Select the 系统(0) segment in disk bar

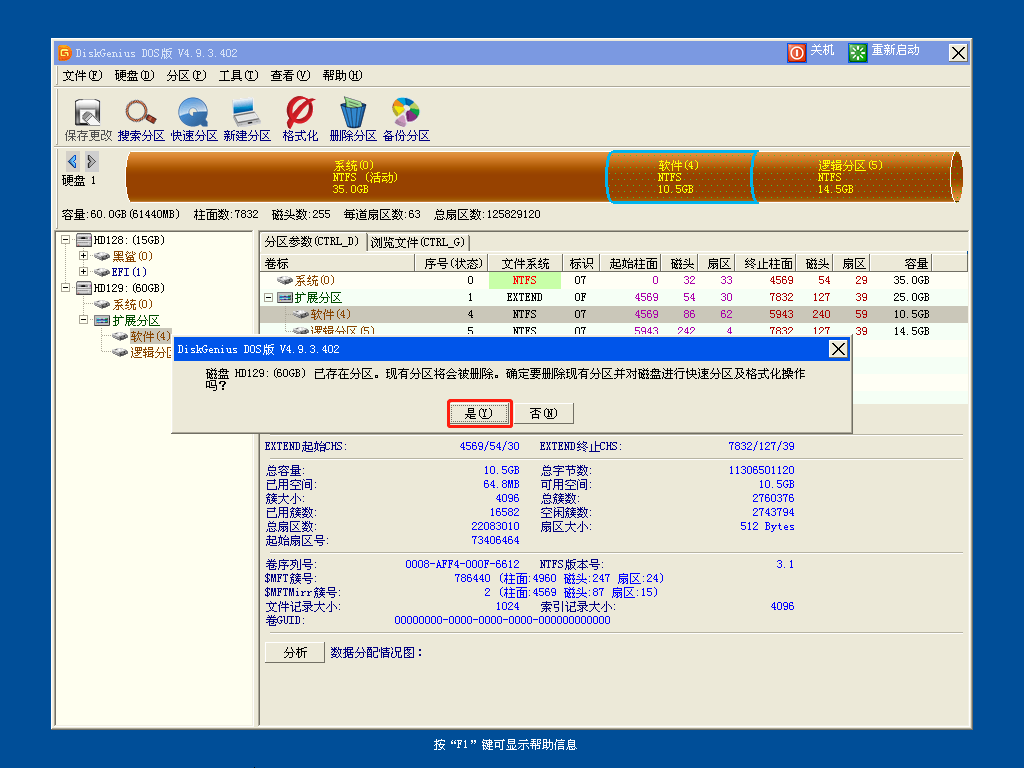pyautogui.click(x=366, y=177)
